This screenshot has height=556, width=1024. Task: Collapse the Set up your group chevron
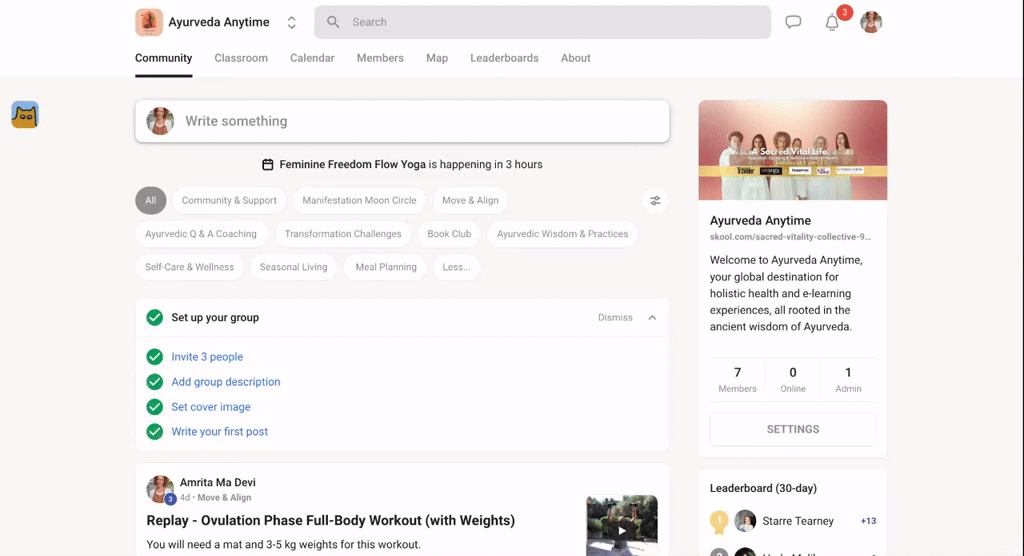point(652,318)
